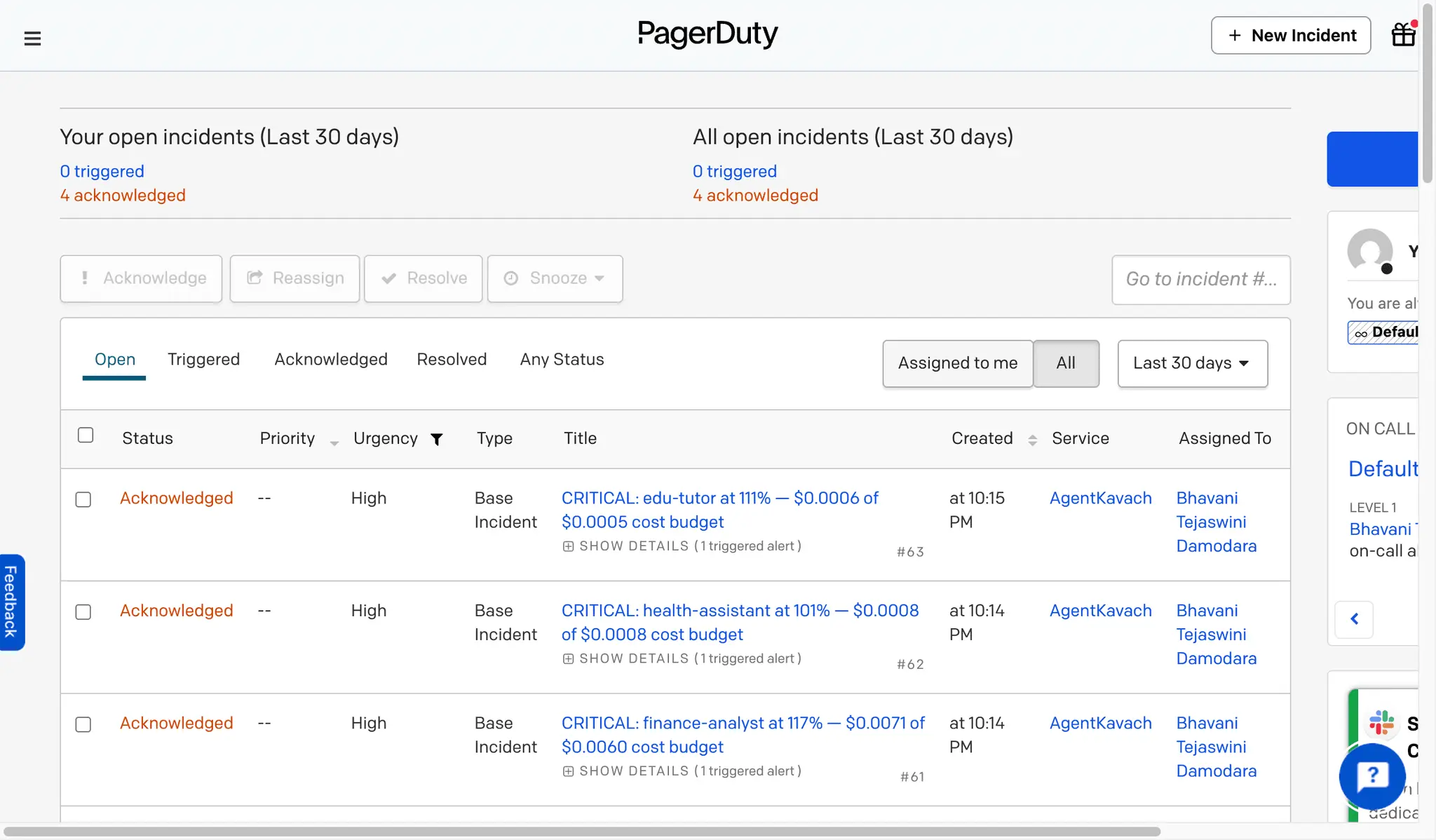The image size is (1436, 840).
Task: Open the Last 30 days date range dropdown
Action: [x=1192, y=363]
